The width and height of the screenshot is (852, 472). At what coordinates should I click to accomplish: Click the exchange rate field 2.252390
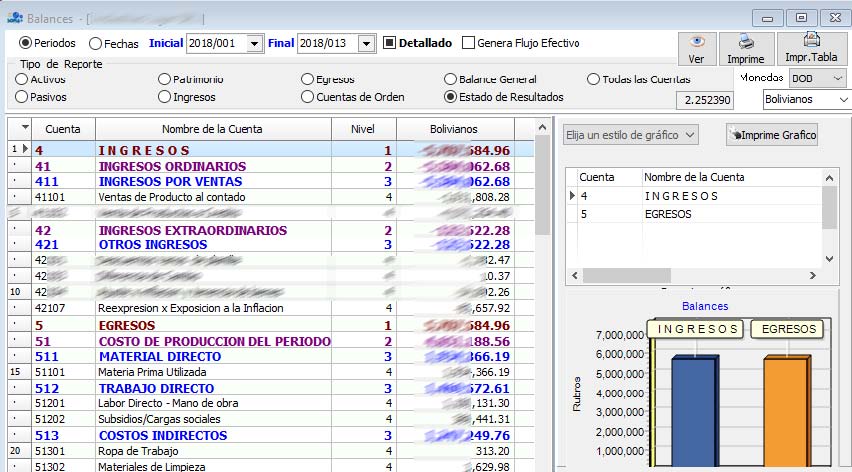click(705, 100)
